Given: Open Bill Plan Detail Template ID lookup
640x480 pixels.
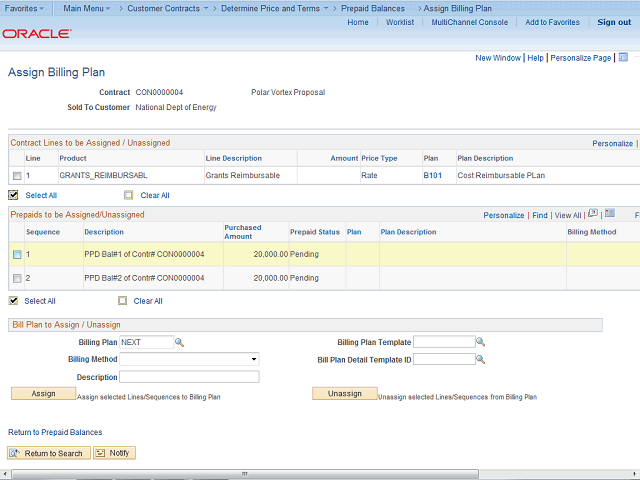Looking at the screenshot, I should [x=480, y=359].
